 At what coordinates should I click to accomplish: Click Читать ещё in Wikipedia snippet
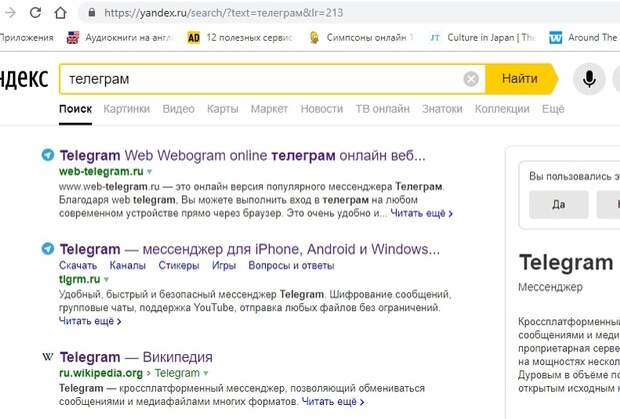coord(333,402)
